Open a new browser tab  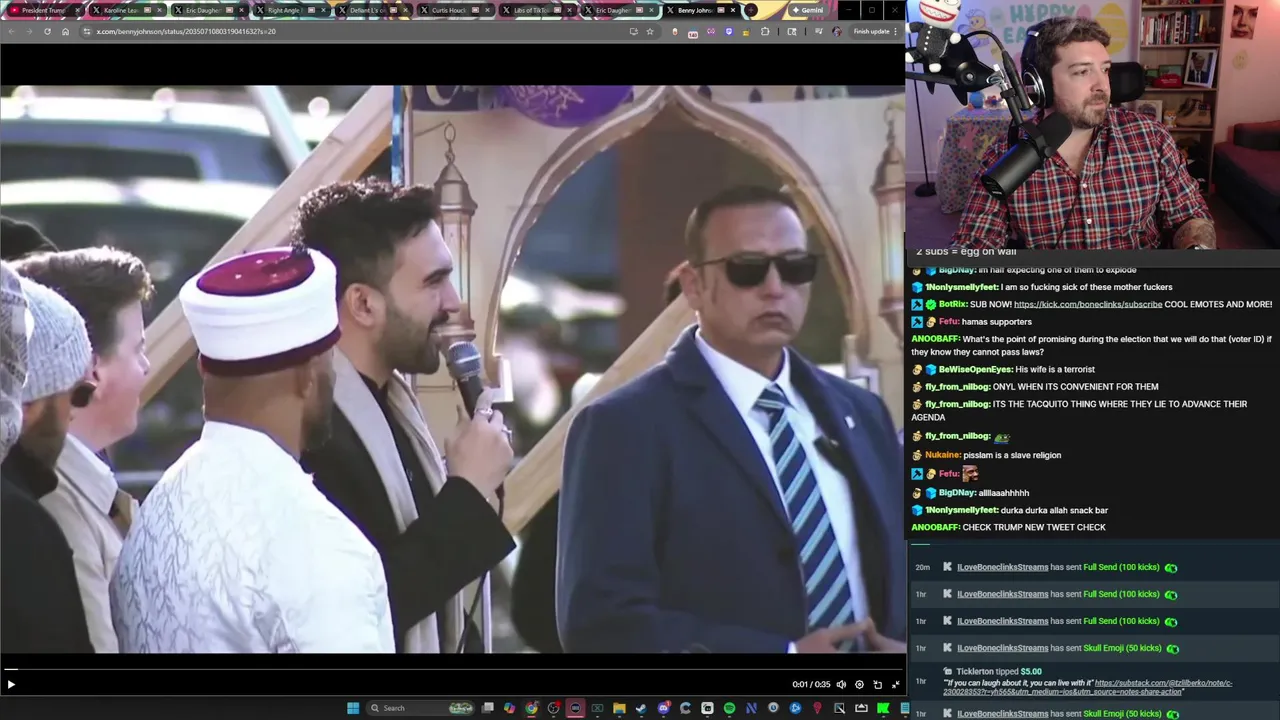coord(750,10)
